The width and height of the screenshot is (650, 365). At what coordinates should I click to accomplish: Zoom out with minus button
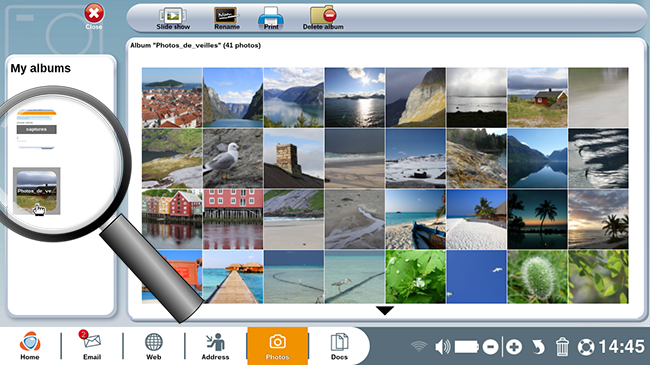click(x=490, y=347)
